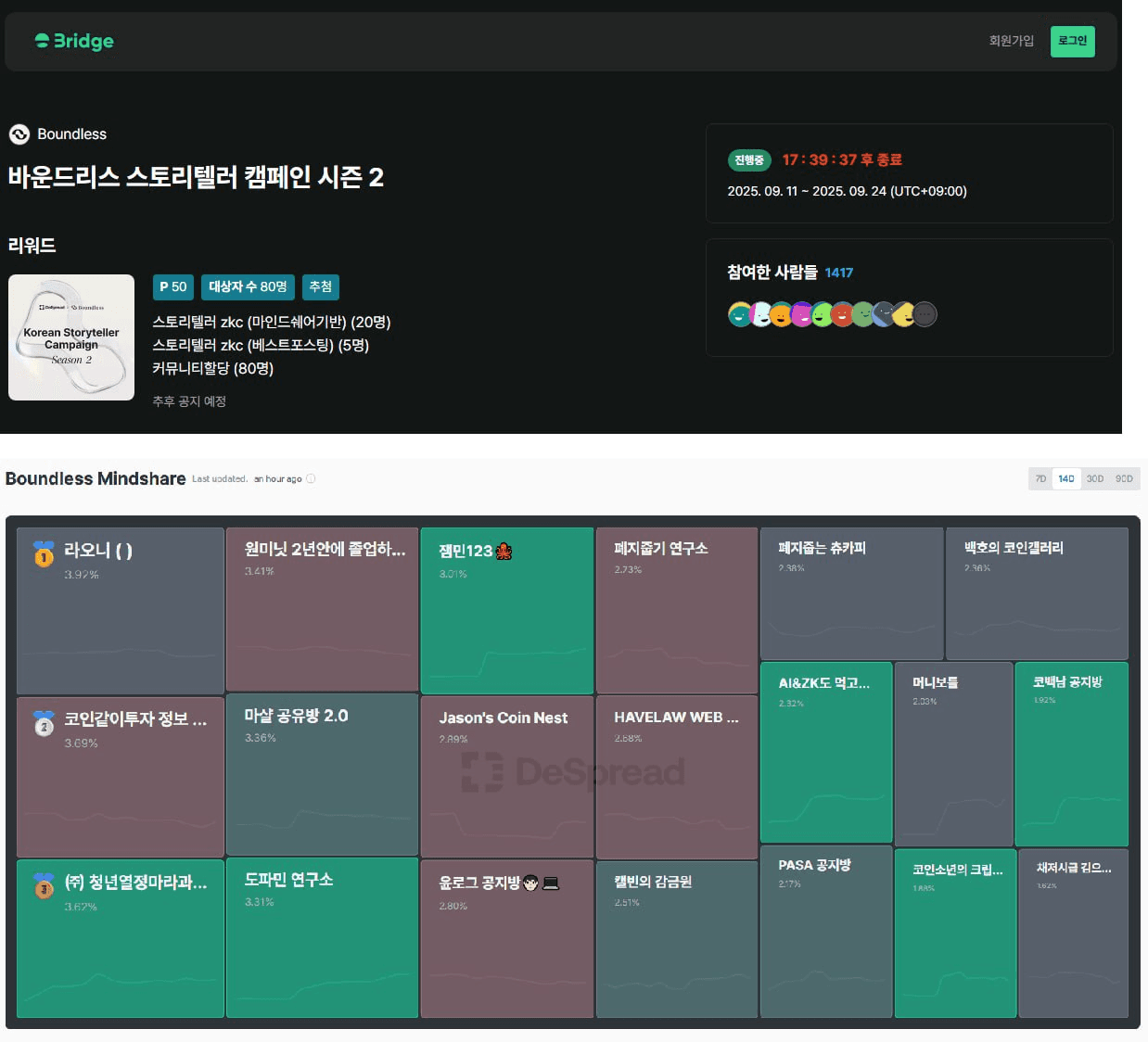
Task: Open the 윤로그 공지방 tile
Action: [x=507, y=940]
